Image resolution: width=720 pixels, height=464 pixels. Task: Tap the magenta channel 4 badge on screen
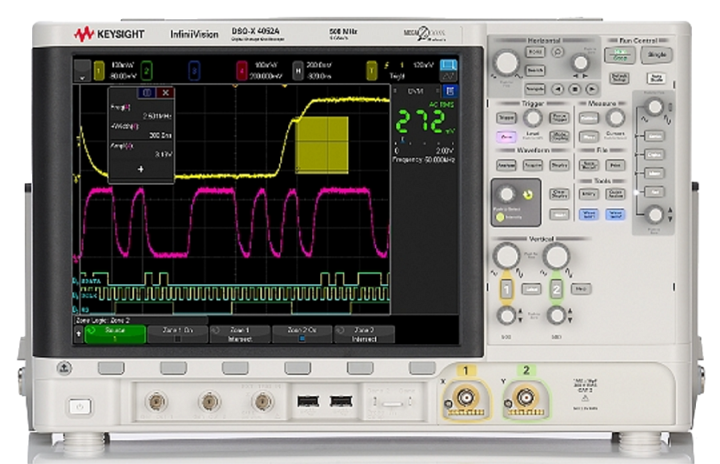tap(242, 71)
